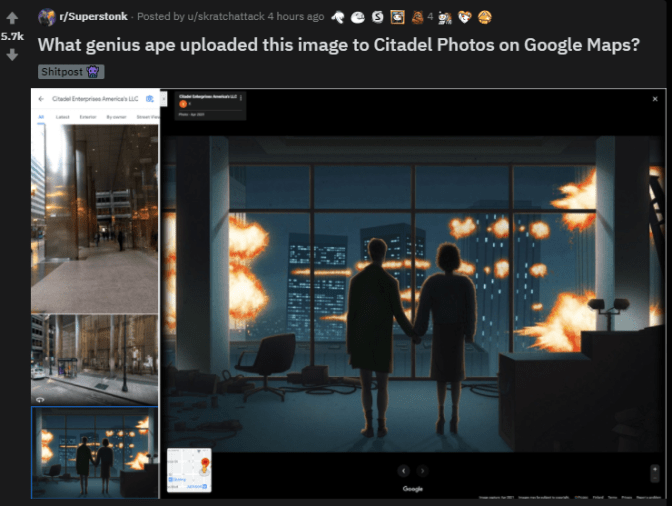The image size is (672, 506).
Task: Upvote the Superstonk post
Action: pyautogui.click(x=12, y=18)
